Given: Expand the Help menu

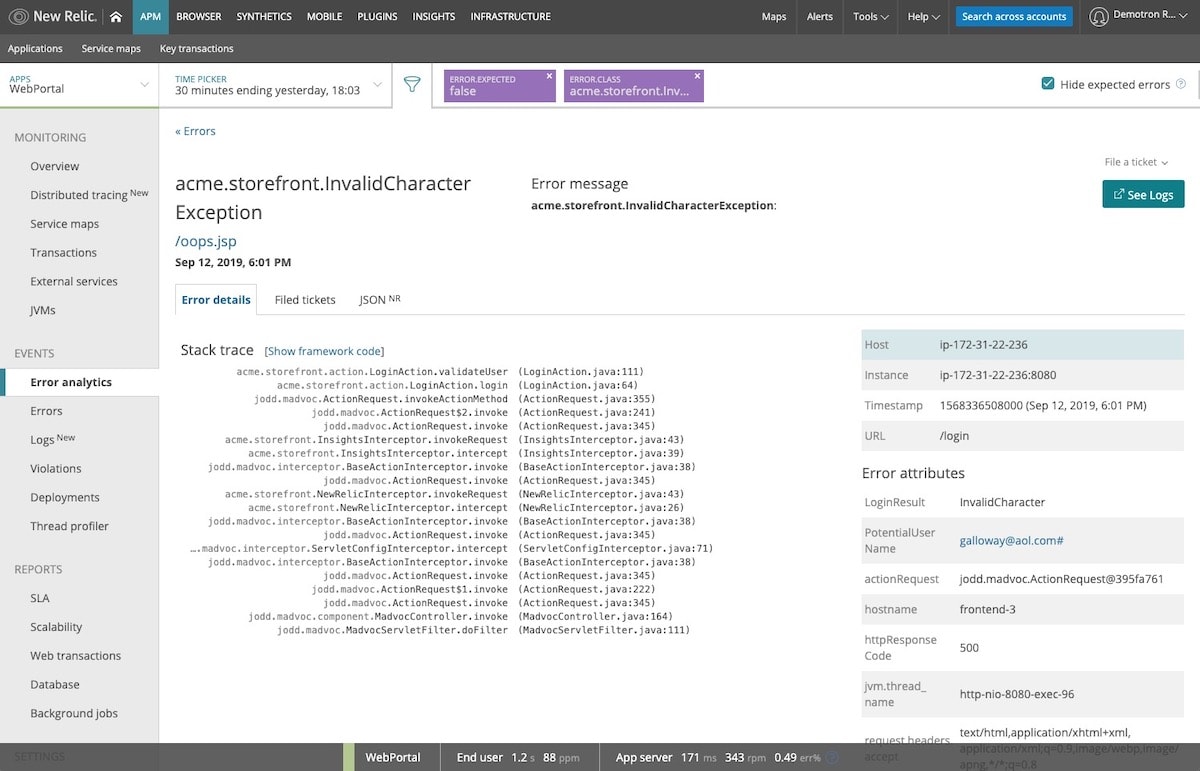Looking at the screenshot, I should click(923, 17).
